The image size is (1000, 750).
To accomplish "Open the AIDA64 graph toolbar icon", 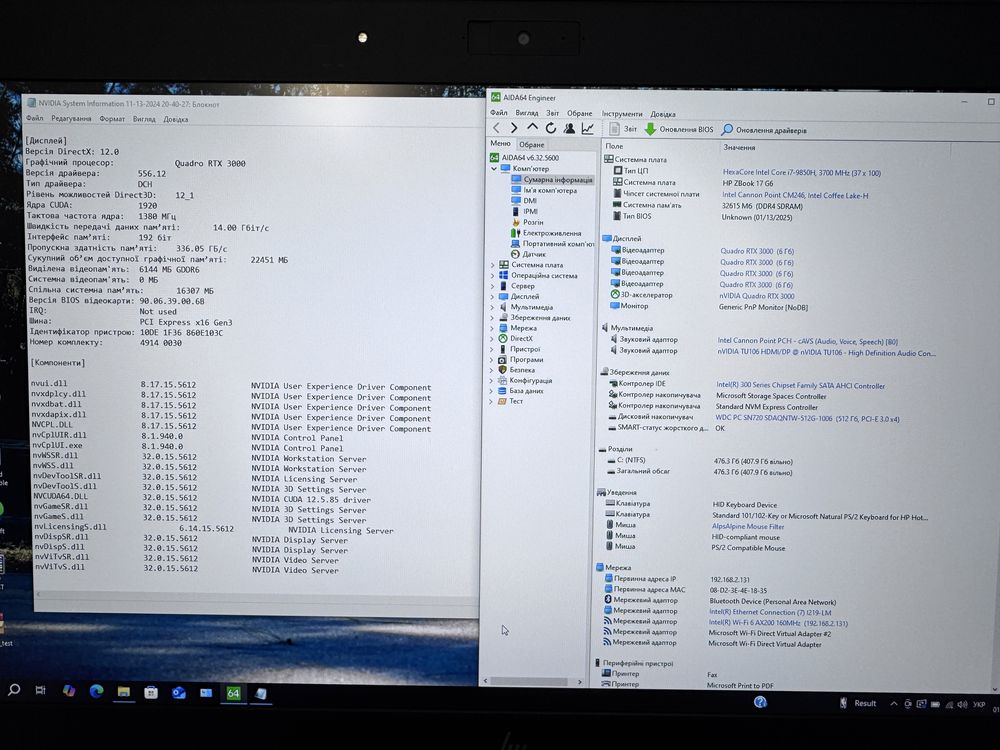I will click(587, 129).
